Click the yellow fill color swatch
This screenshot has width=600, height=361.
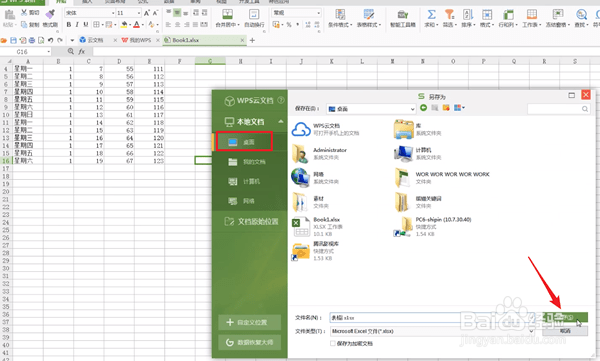[x=124, y=25]
